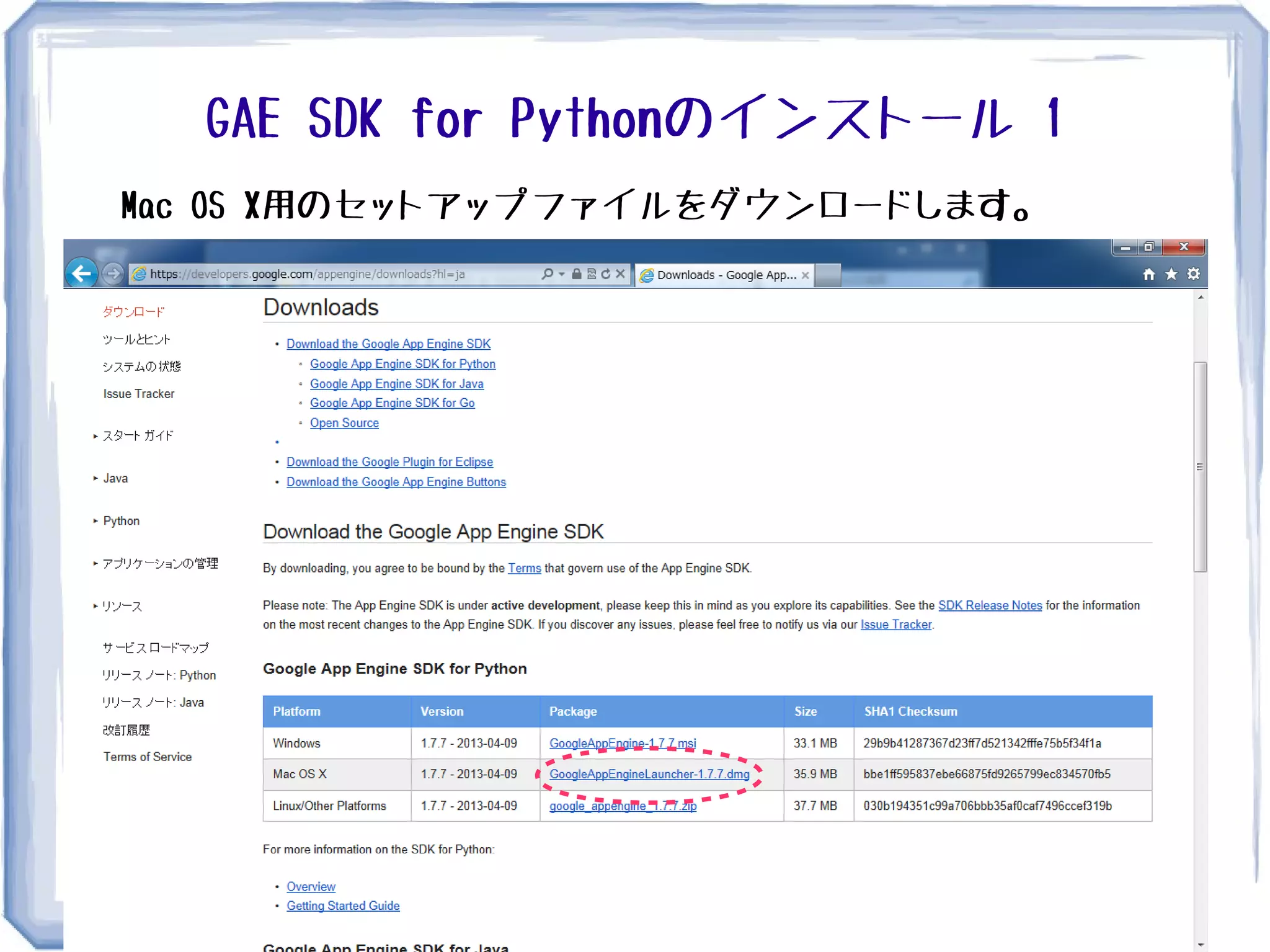Click the security lock icon in address bar
The width and height of the screenshot is (1270, 952).
click(x=576, y=274)
